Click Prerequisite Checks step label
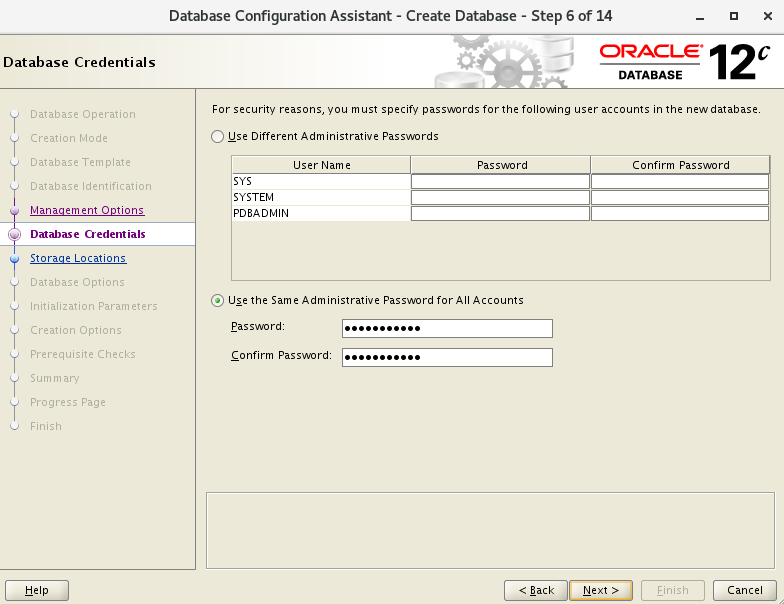 click(82, 354)
